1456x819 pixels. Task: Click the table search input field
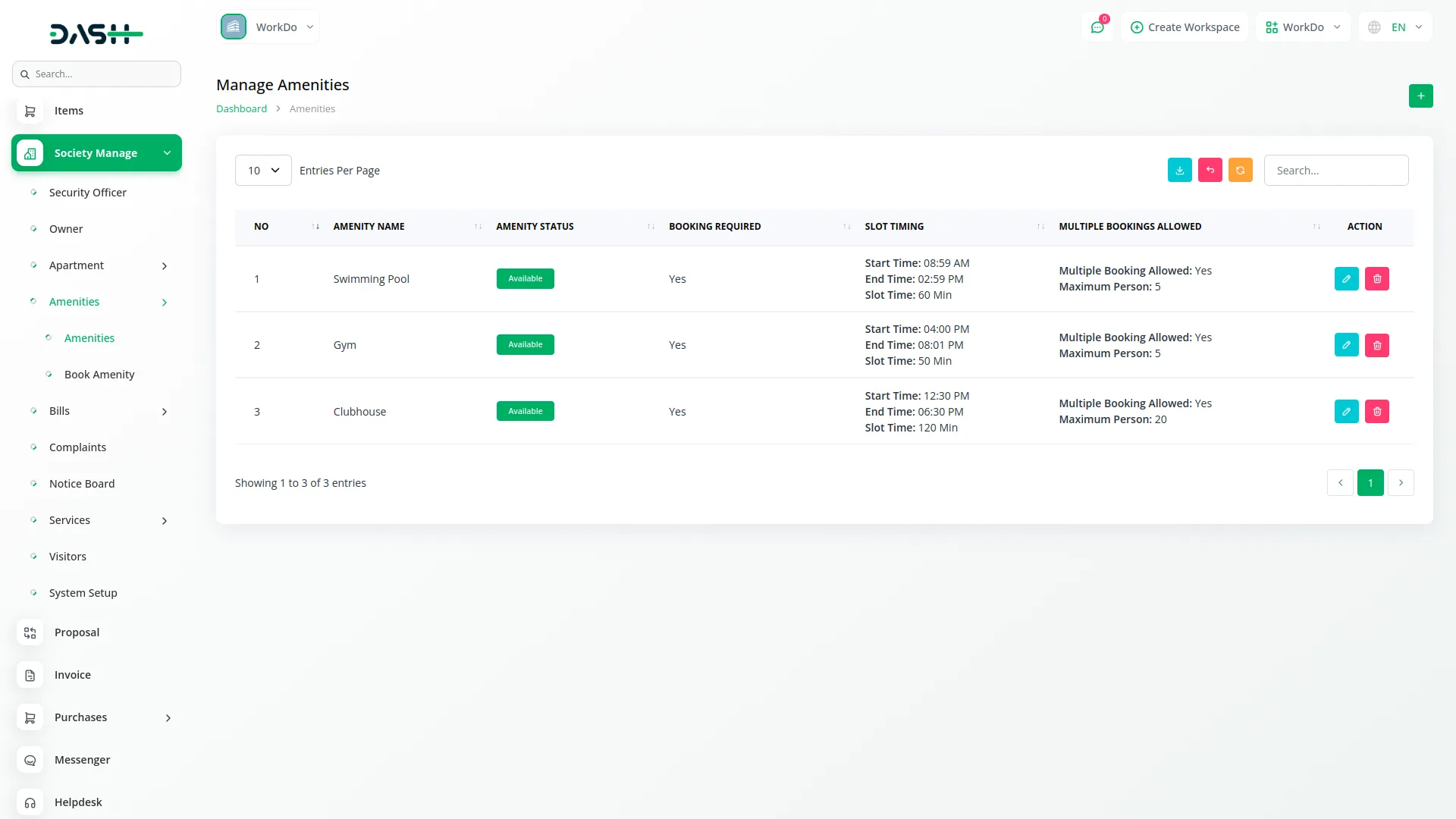tap(1335, 171)
